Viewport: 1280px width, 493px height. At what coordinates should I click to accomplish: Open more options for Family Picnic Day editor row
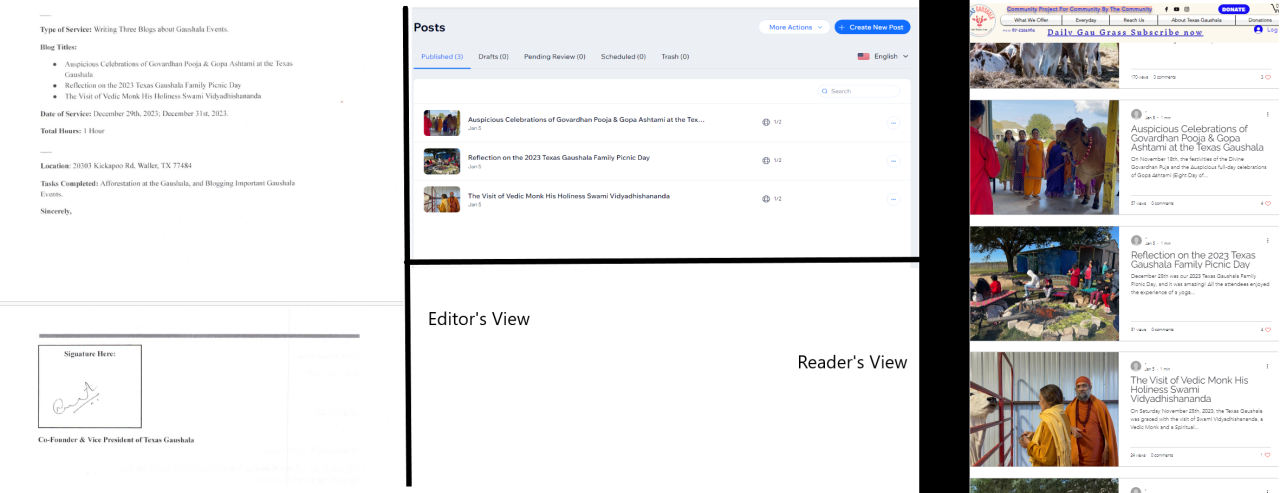pos(893,160)
